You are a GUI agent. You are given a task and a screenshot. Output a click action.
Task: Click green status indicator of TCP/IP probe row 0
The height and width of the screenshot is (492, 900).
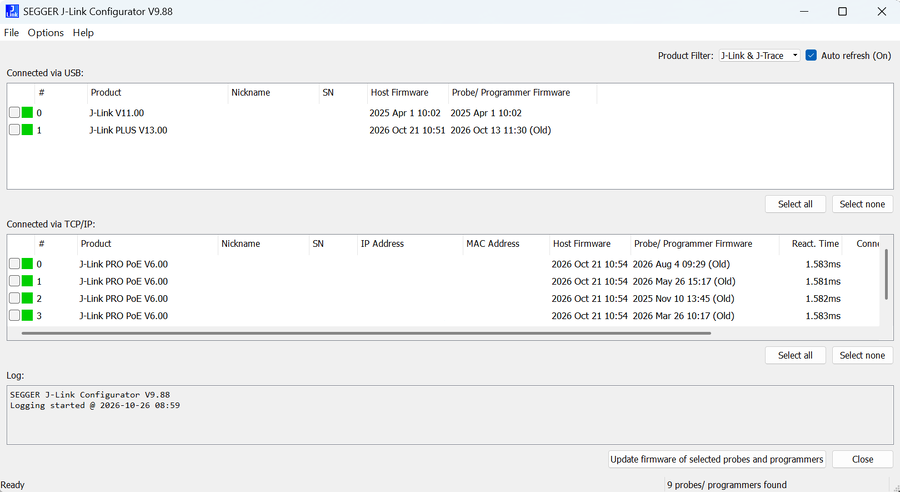point(27,264)
